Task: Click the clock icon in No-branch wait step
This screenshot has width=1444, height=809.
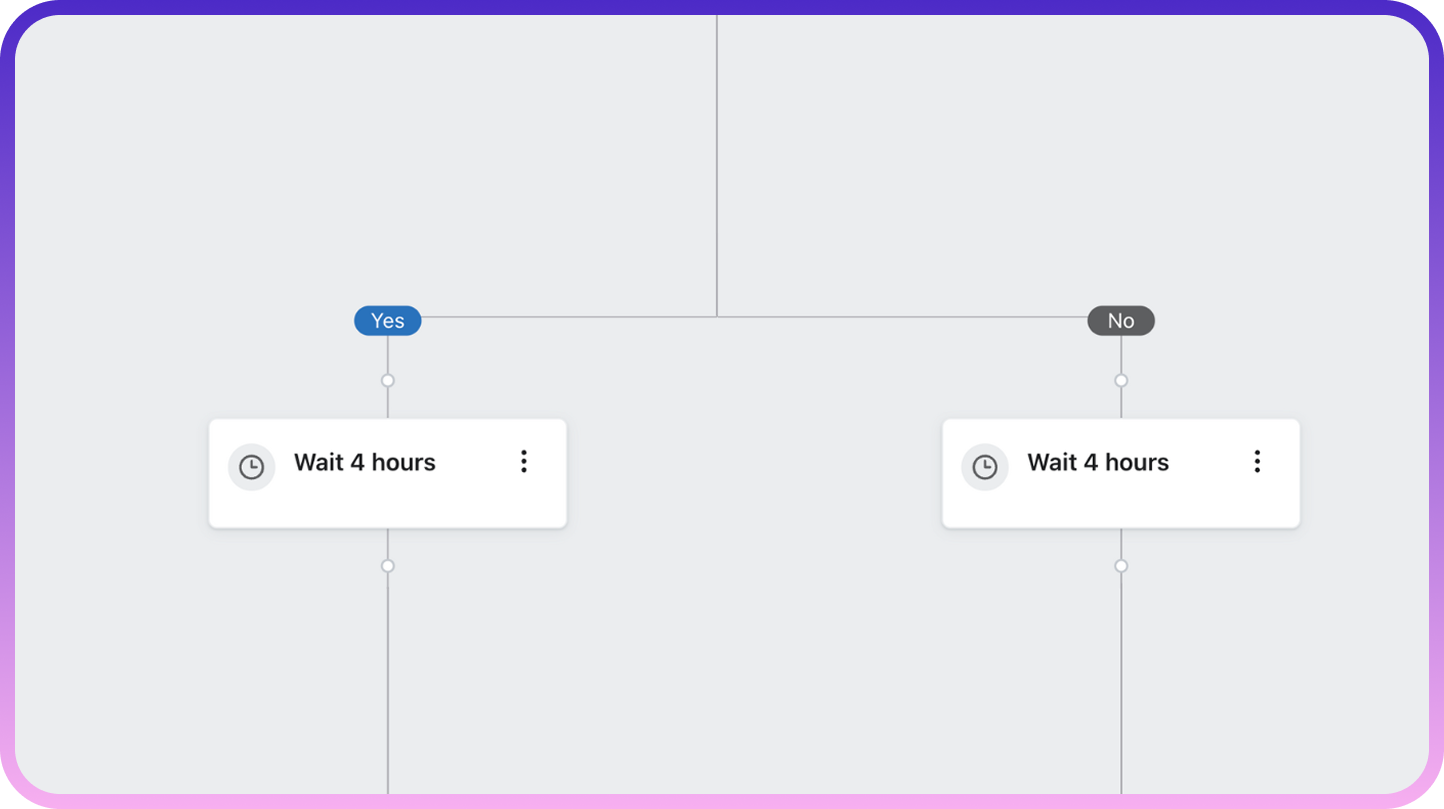Action: 985,467
